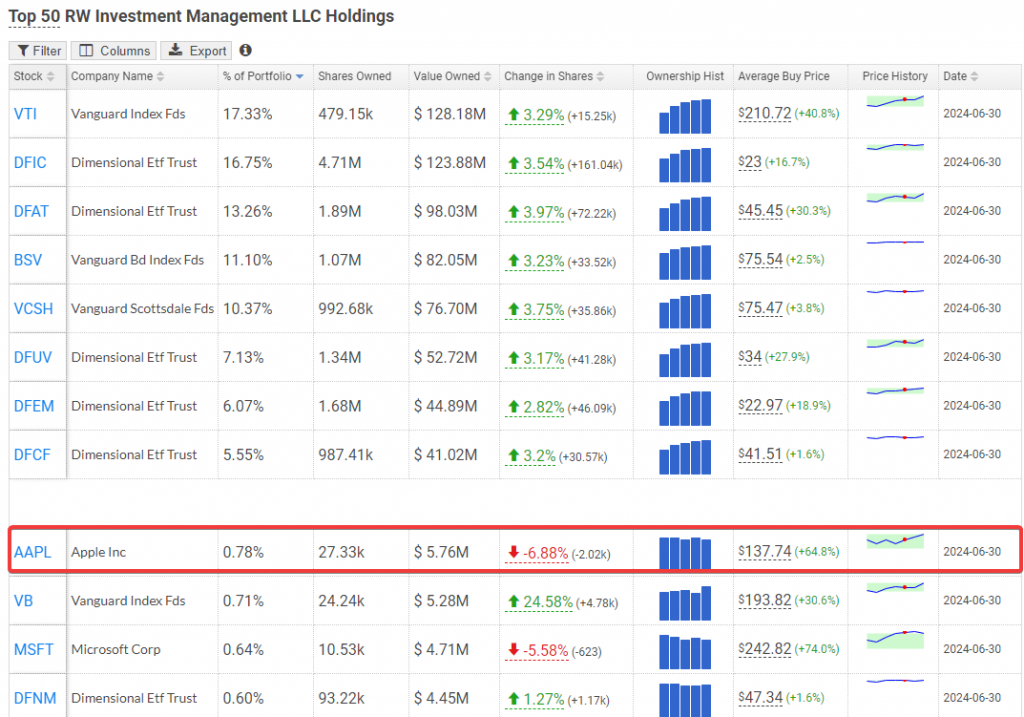Click the $75.54 average buy price
1024x717 pixels.
point(761,259)
